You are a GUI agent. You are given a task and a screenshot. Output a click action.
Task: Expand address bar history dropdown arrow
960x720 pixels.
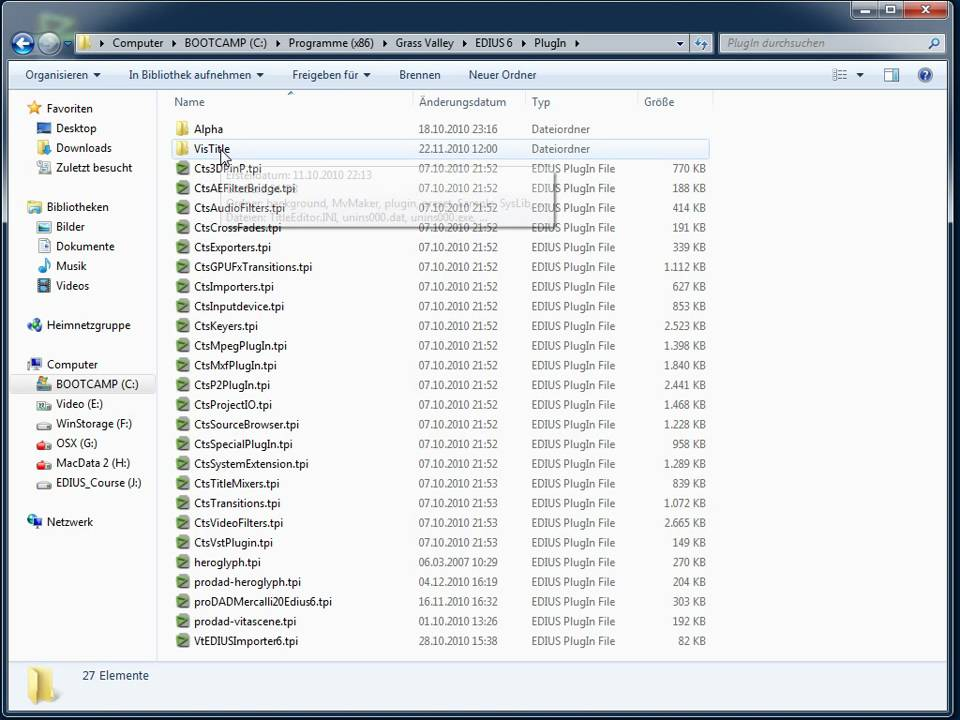pyautogui.click(x=680, y=43)
